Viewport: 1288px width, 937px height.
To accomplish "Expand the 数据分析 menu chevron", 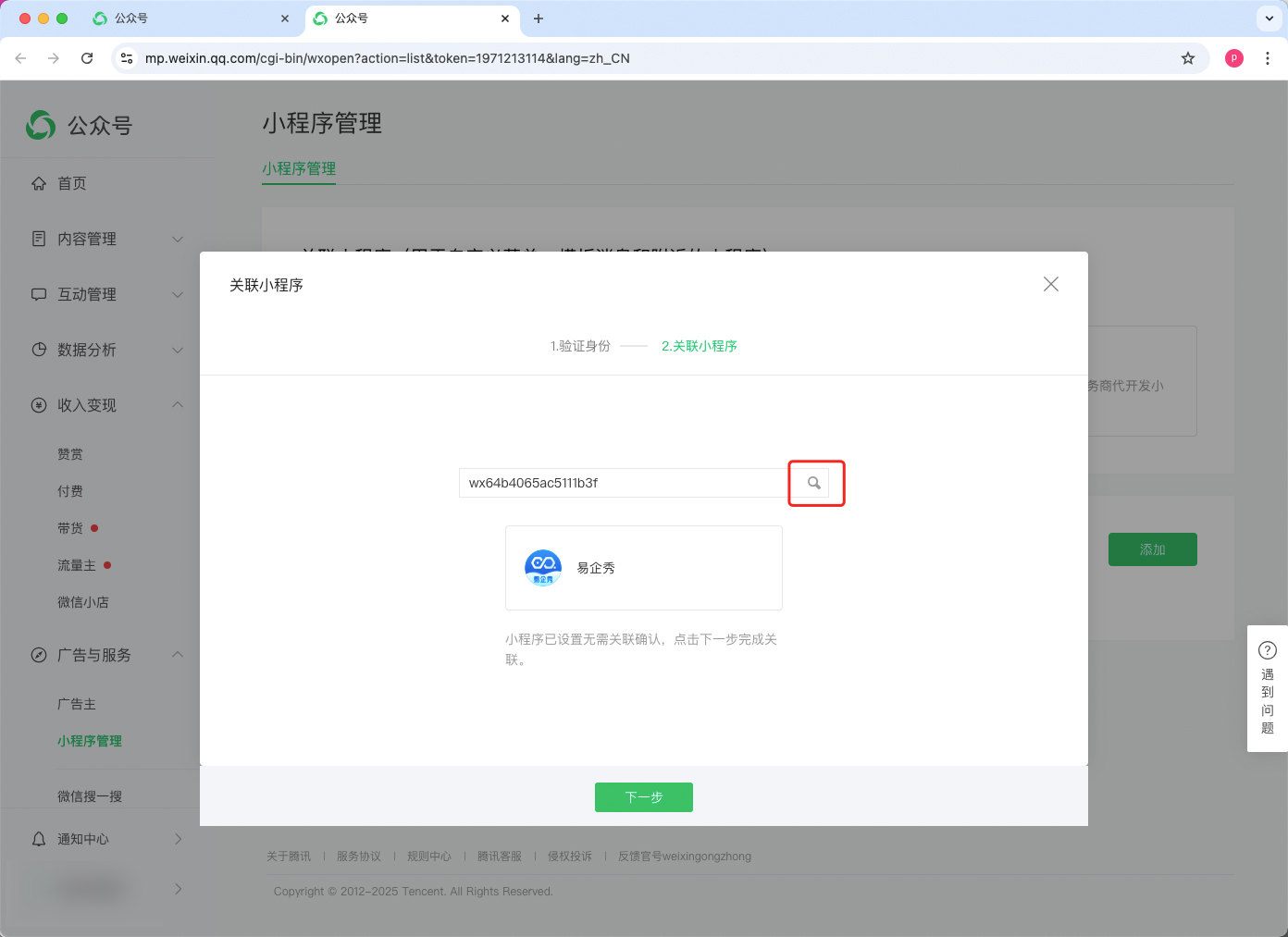I will [x=178, y=350].
